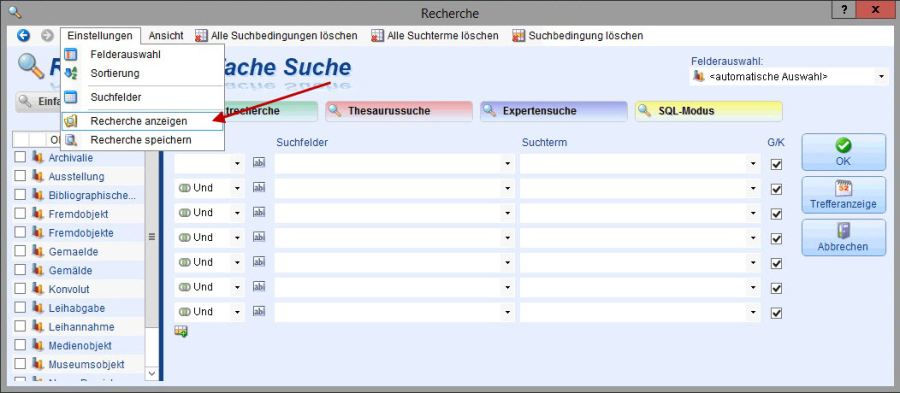
Task: Open the Einstellungen menu
Action: (100, 36)
